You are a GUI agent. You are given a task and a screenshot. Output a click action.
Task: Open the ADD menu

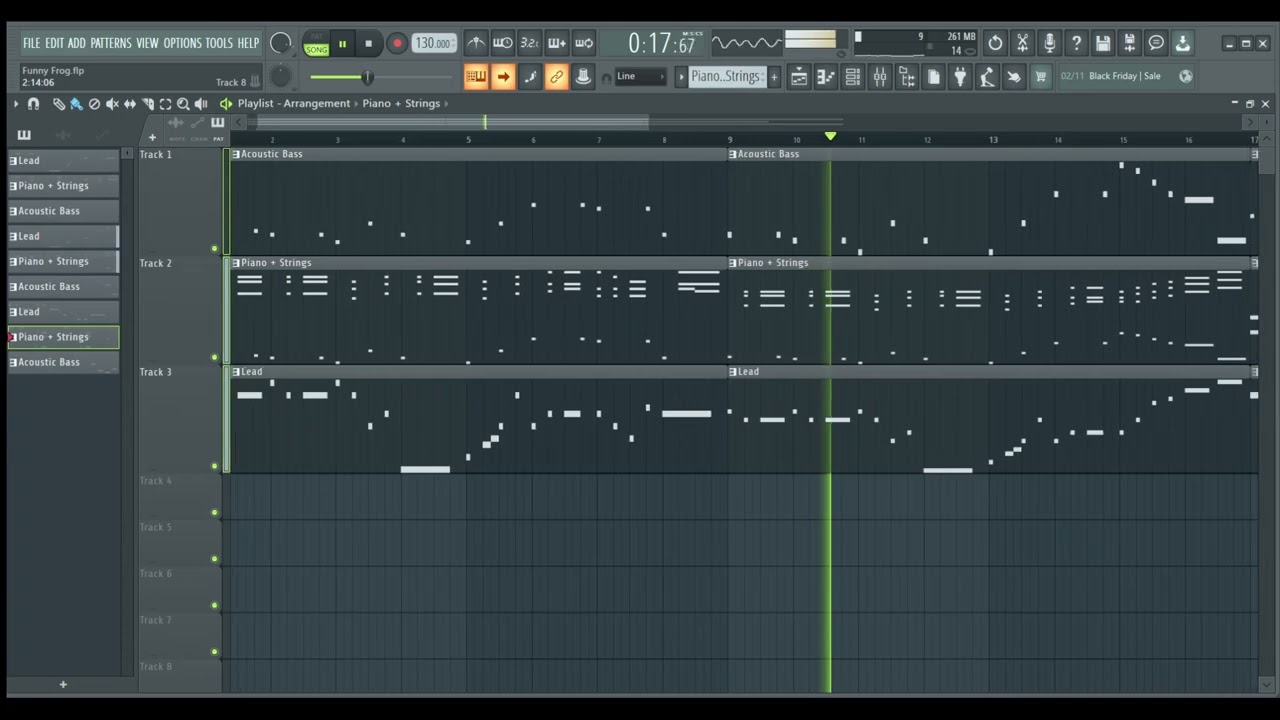click(77, 43)
